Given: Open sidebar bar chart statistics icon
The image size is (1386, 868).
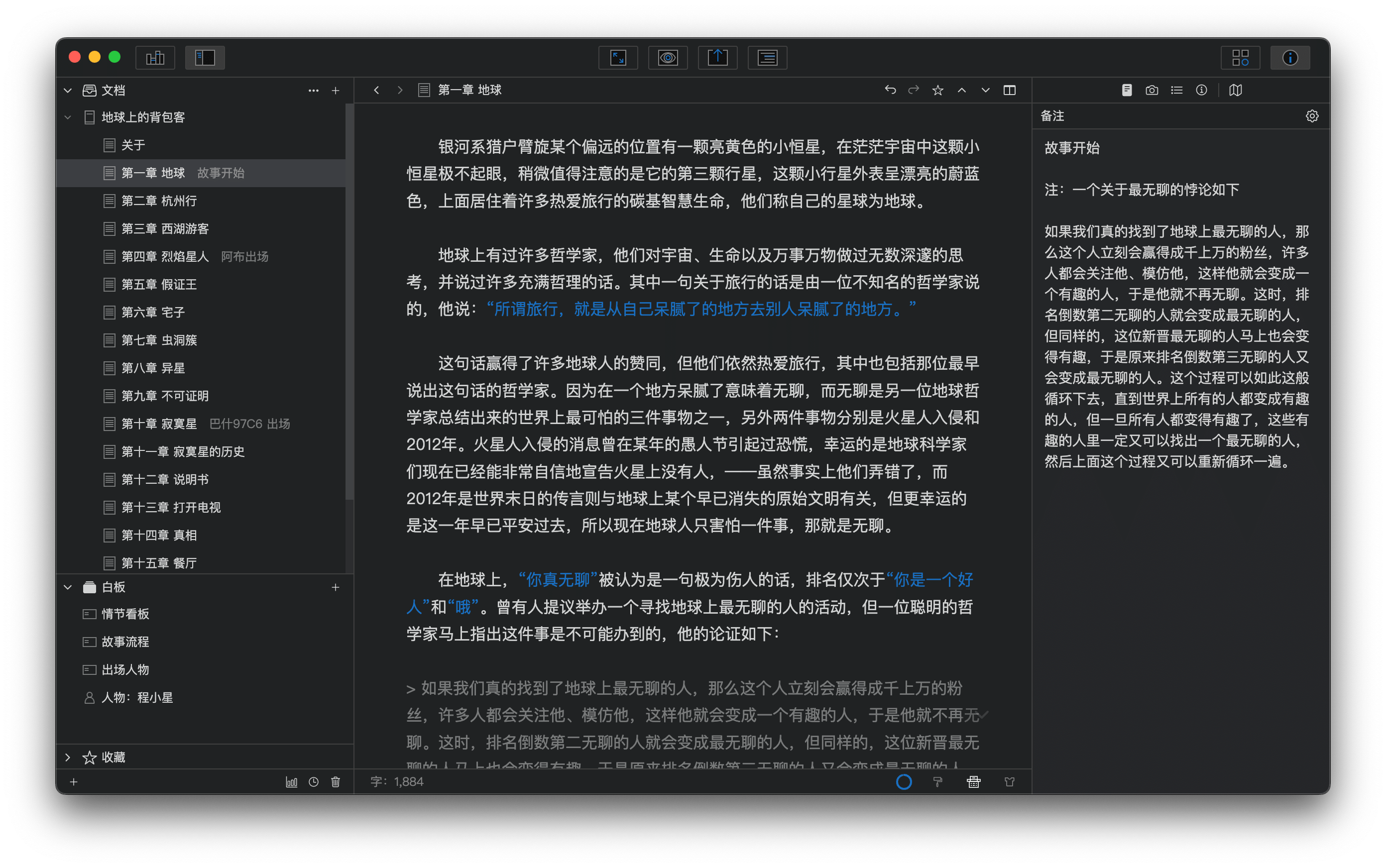Looking at the screenshot, I should (292, 781).
